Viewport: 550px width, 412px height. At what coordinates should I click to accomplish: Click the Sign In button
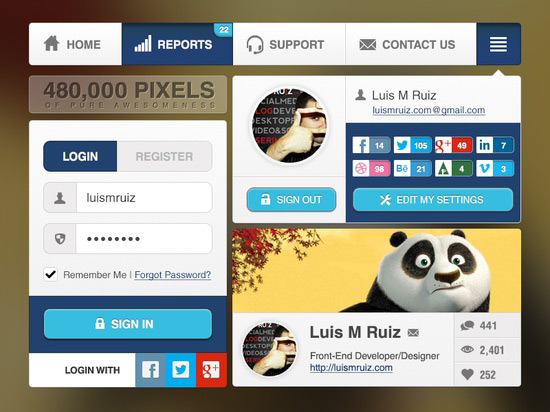point(128,324)
